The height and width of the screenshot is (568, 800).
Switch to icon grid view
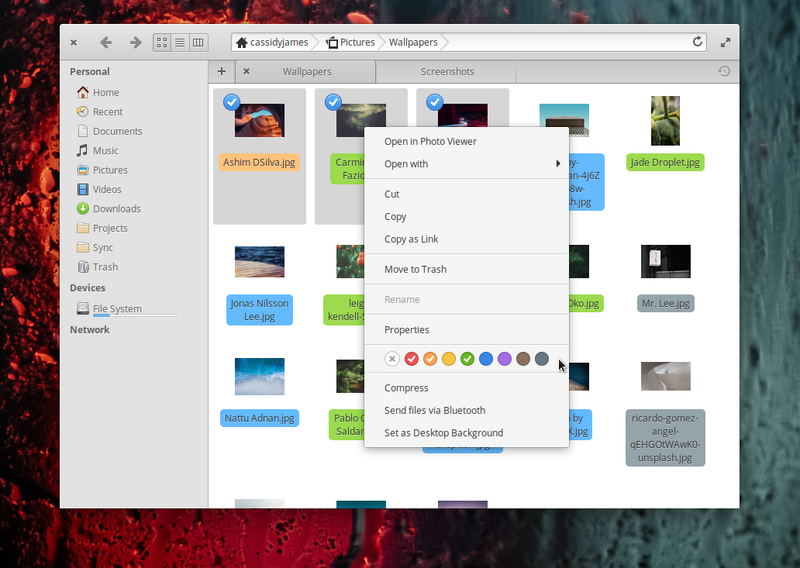162,42
